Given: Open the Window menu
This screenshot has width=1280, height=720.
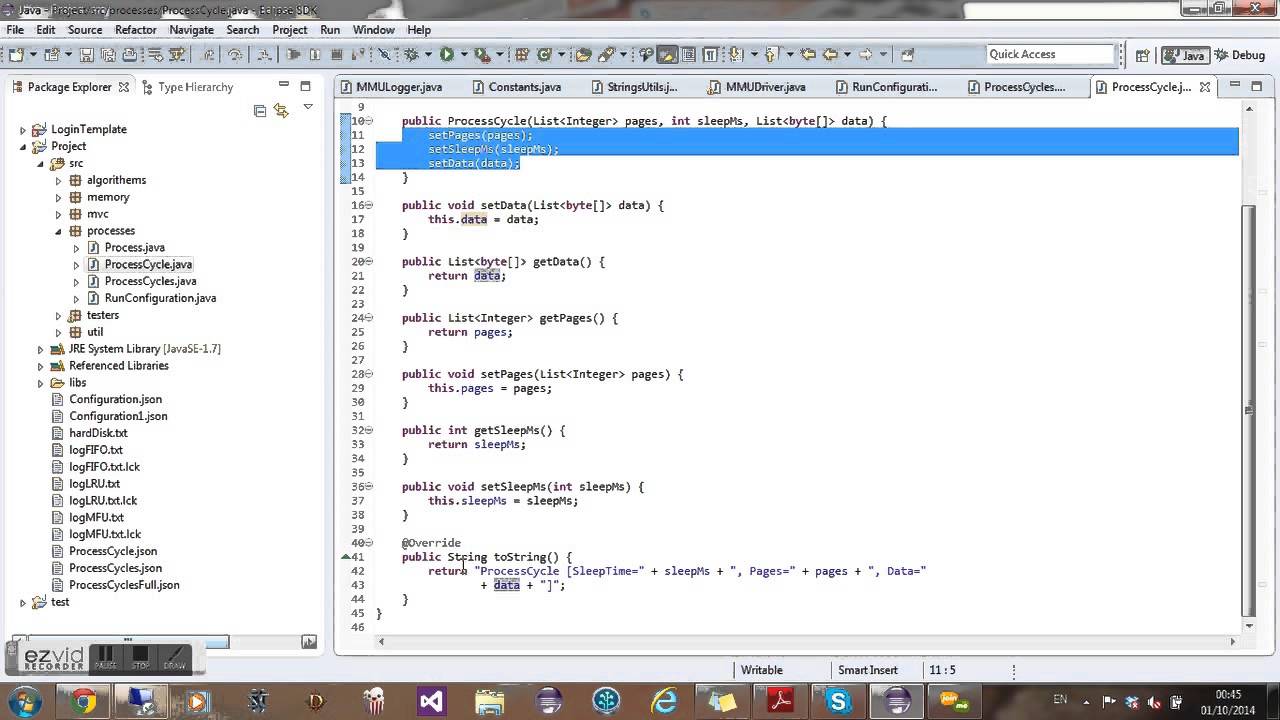Looking at the screenshot, I should [x=373, y=30].
